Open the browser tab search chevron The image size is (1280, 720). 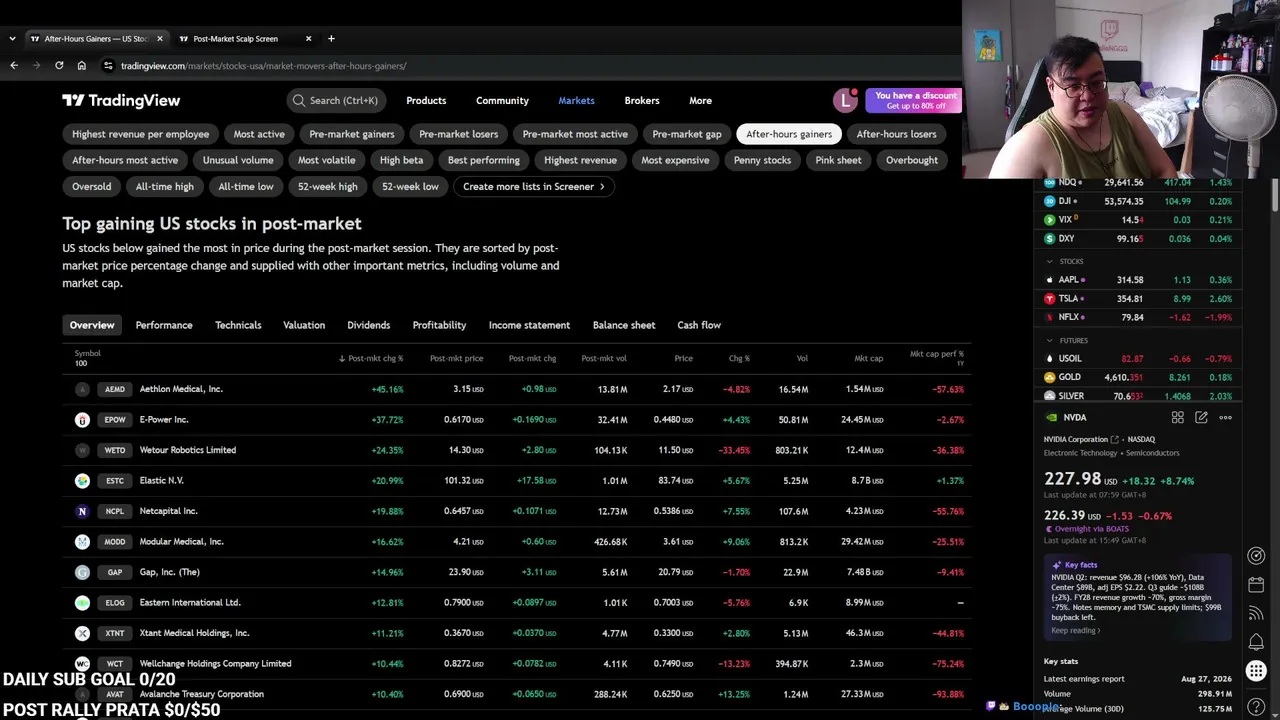[x=12, y=38]
